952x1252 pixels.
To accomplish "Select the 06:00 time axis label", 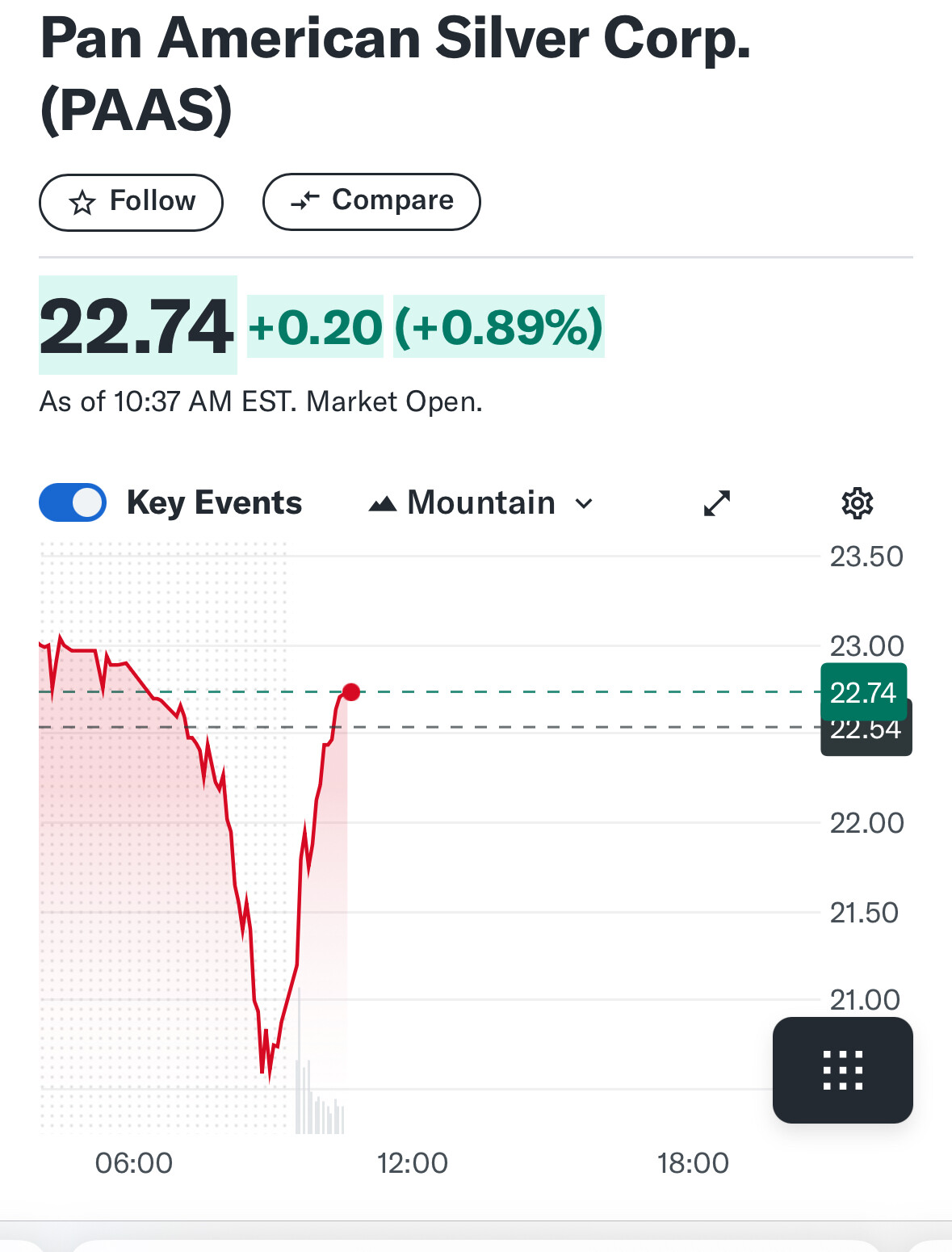I will pos(134,1163).
